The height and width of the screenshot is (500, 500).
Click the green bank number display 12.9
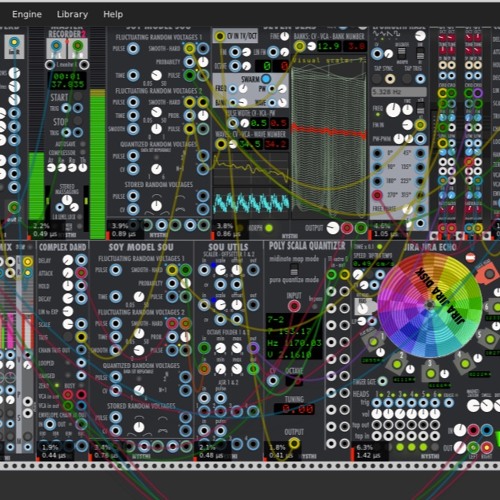point(328,46)
